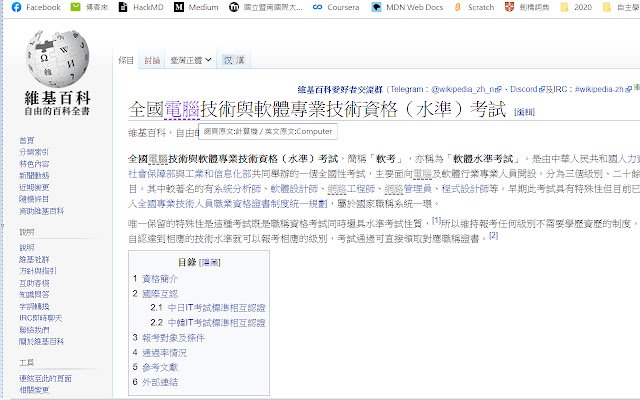This screenshot has width=640, height=400.
Task: Expand the 臺灣正體 language variant dropdown
Action: (191, 60)
